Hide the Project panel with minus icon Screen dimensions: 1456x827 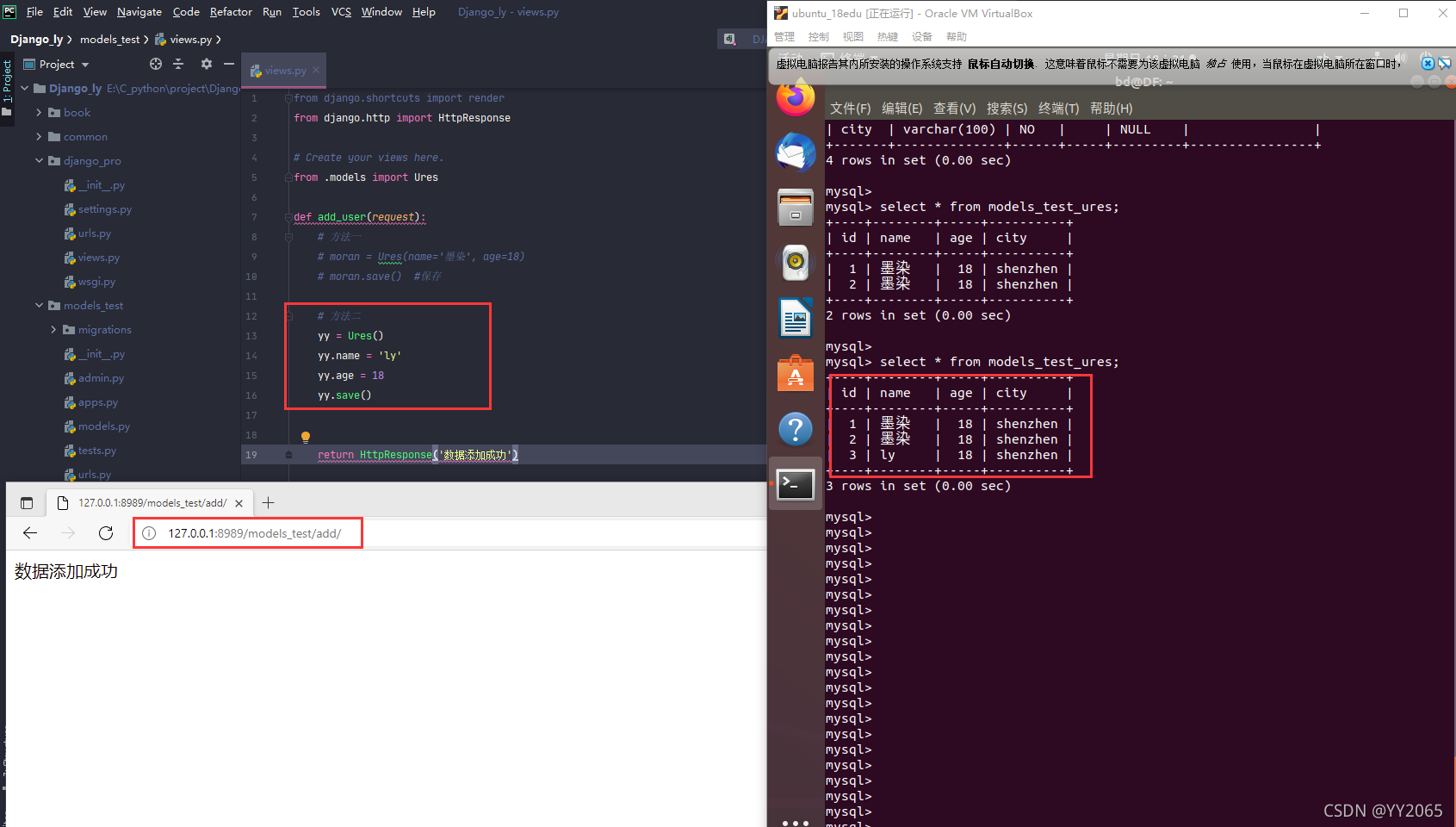click(229, 64)
